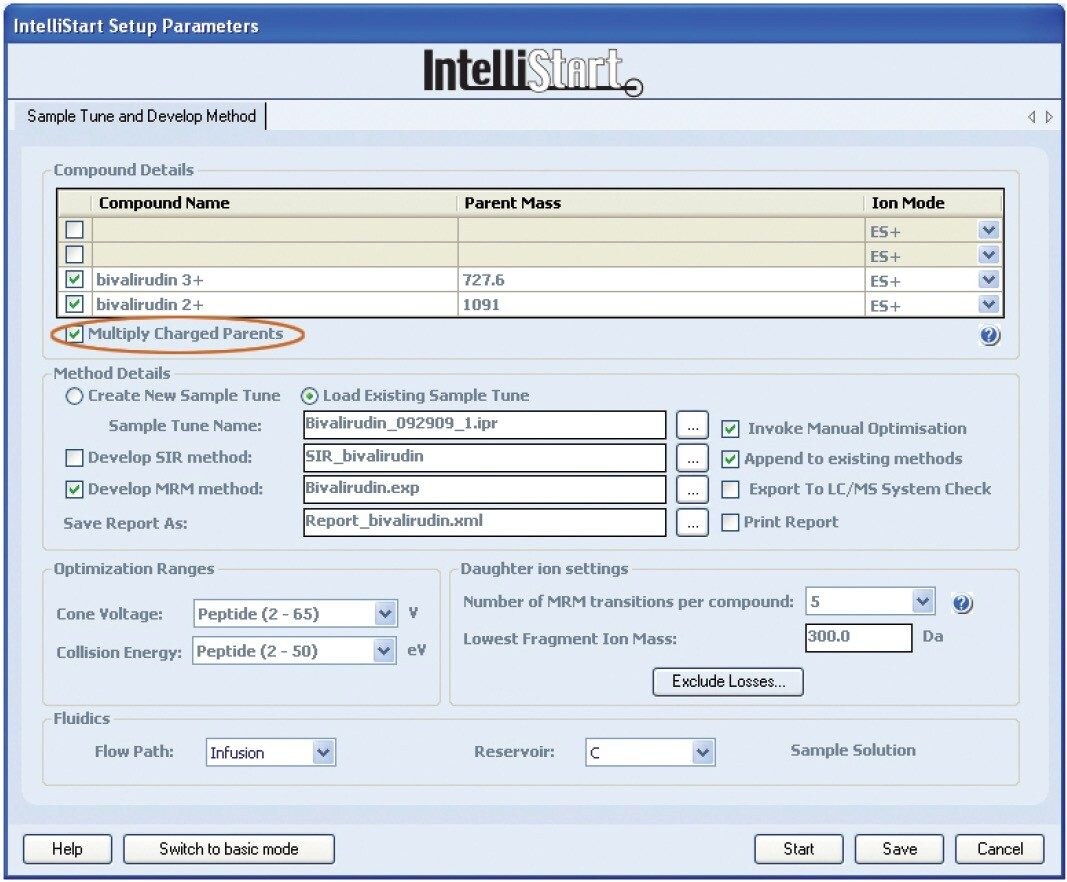
Task: Select Load Existing Sample Tune option
Action: 309,396
